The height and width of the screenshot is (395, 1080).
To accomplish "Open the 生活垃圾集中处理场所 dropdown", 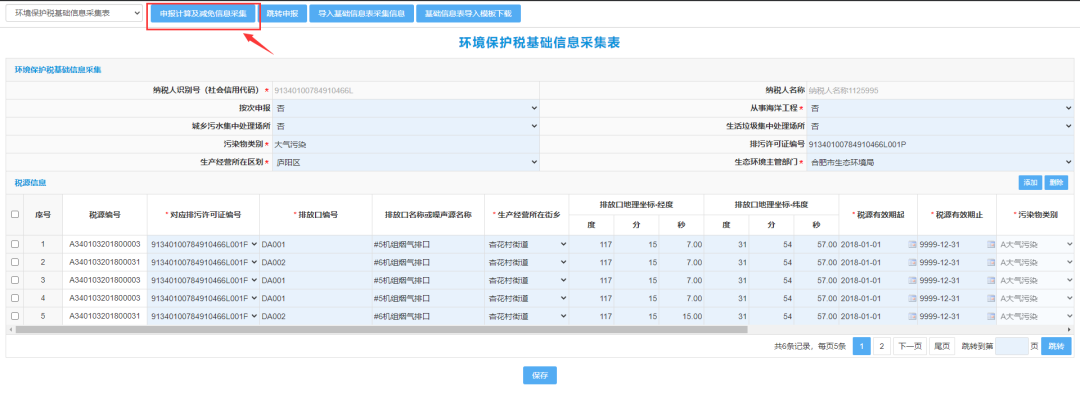I will pyautogui.click(x=940, y=126).
